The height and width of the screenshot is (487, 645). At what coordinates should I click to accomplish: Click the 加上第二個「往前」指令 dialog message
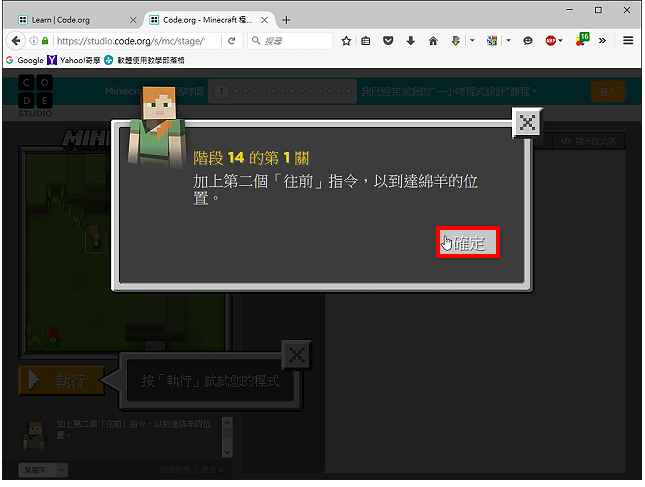[335, 189]
